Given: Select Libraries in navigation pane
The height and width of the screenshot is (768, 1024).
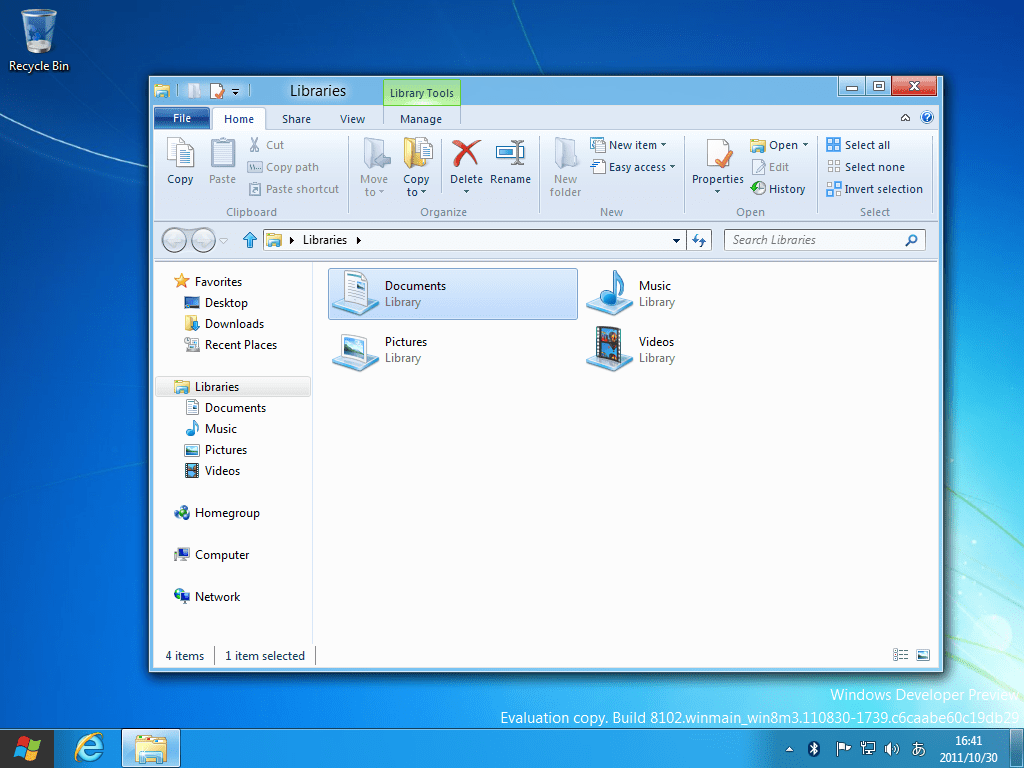Looking at the screenshot, I should [232, 387].
